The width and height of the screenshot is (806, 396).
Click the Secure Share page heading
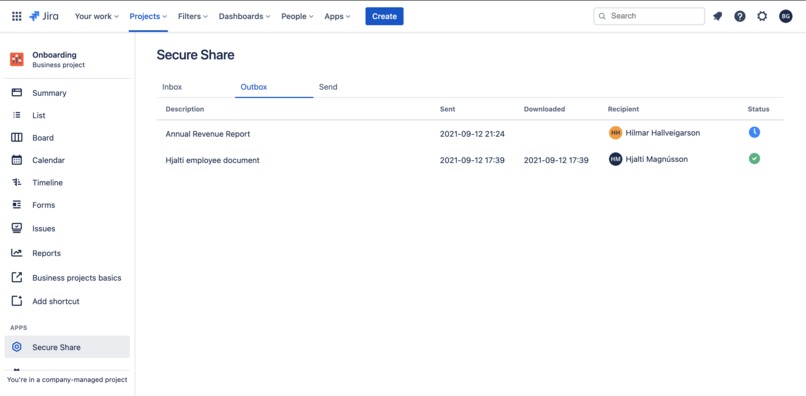195,55
